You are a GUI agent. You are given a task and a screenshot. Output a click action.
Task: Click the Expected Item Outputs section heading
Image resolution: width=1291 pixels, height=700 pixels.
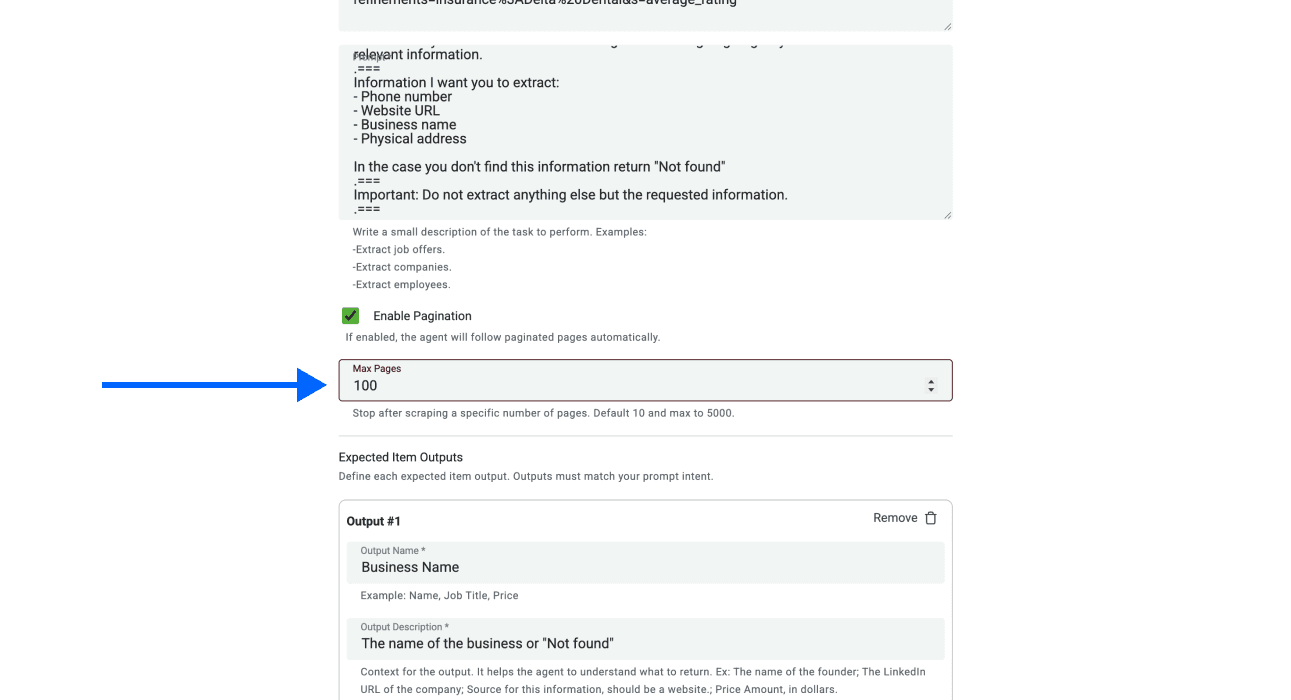[x=400, y=457]
